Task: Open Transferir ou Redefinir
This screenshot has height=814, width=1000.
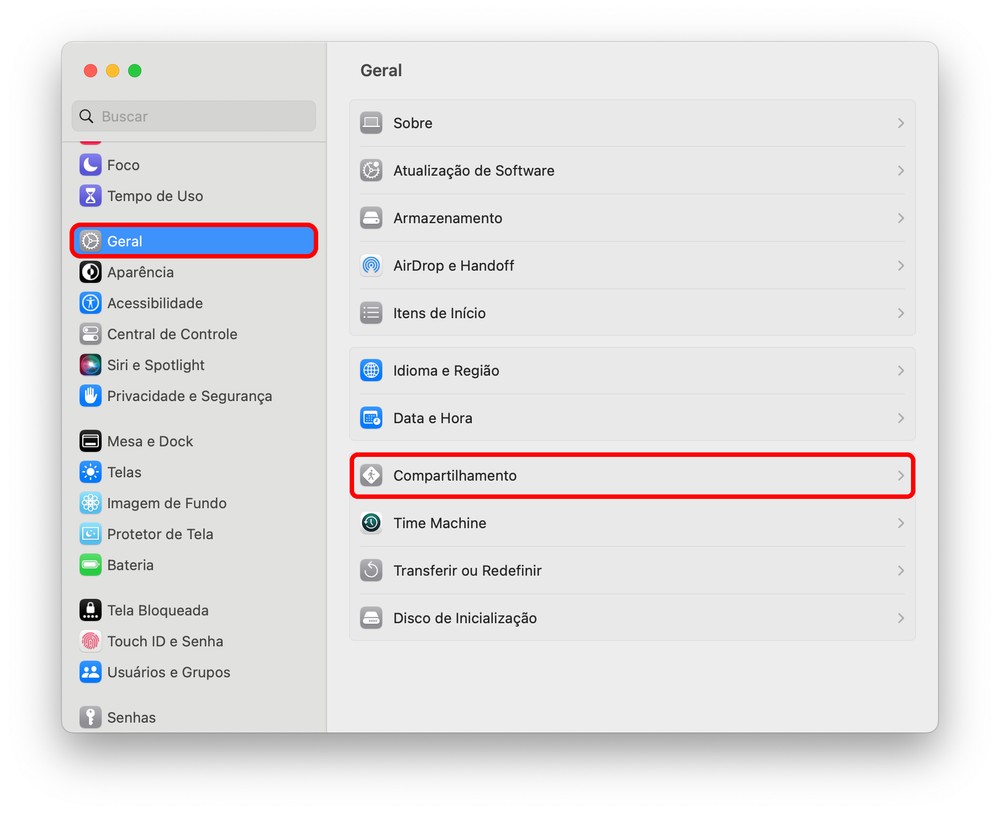Action: (467, 571)
